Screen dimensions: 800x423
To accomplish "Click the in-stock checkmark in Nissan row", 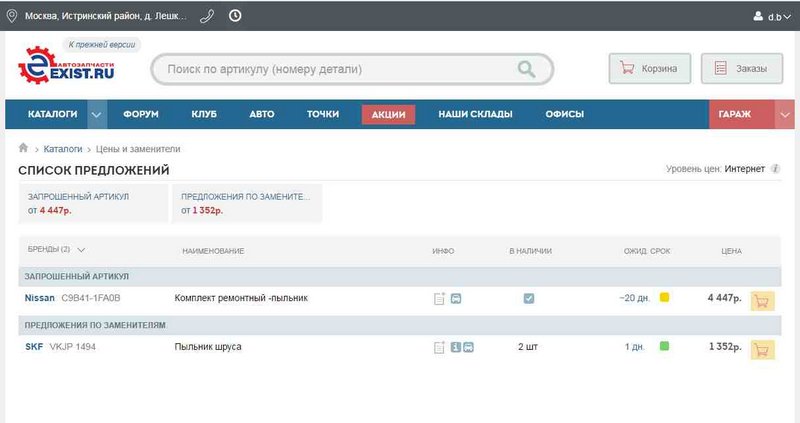I will pyautogui.click(x=529, y=298).
